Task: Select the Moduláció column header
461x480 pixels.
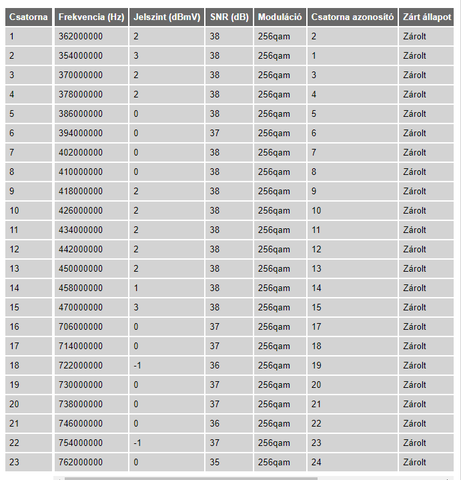Action: pos(280,17)
